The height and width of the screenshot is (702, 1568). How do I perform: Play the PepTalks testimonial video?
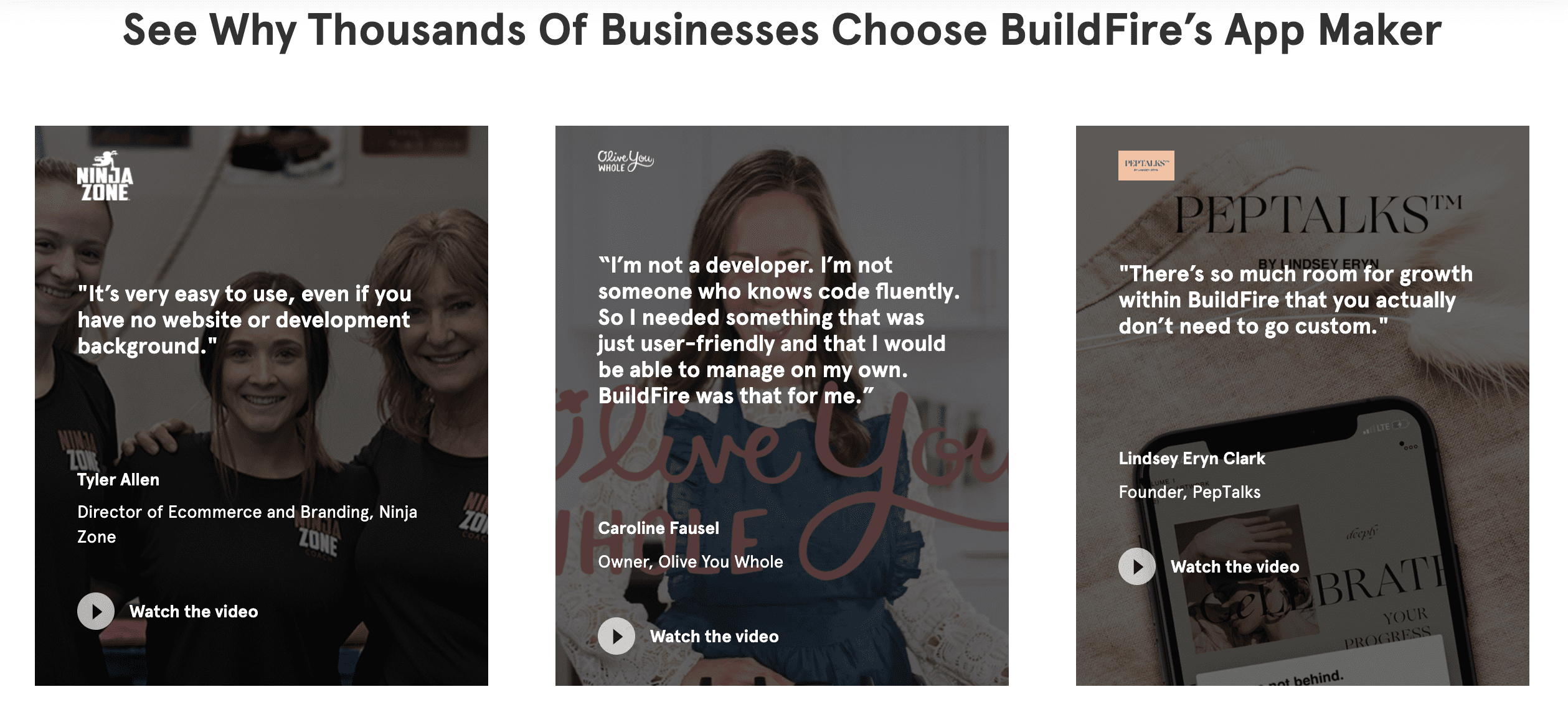(x=1137, y=566)
